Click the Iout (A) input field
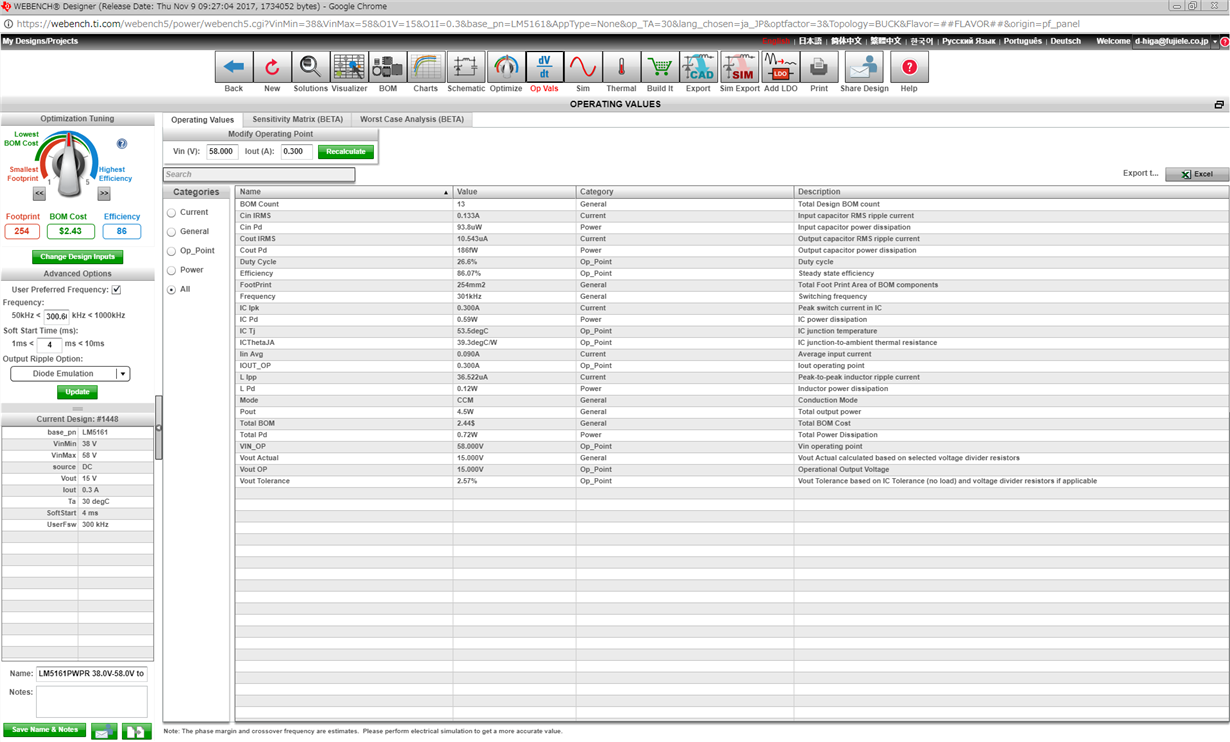 click(x=297, y=152)
